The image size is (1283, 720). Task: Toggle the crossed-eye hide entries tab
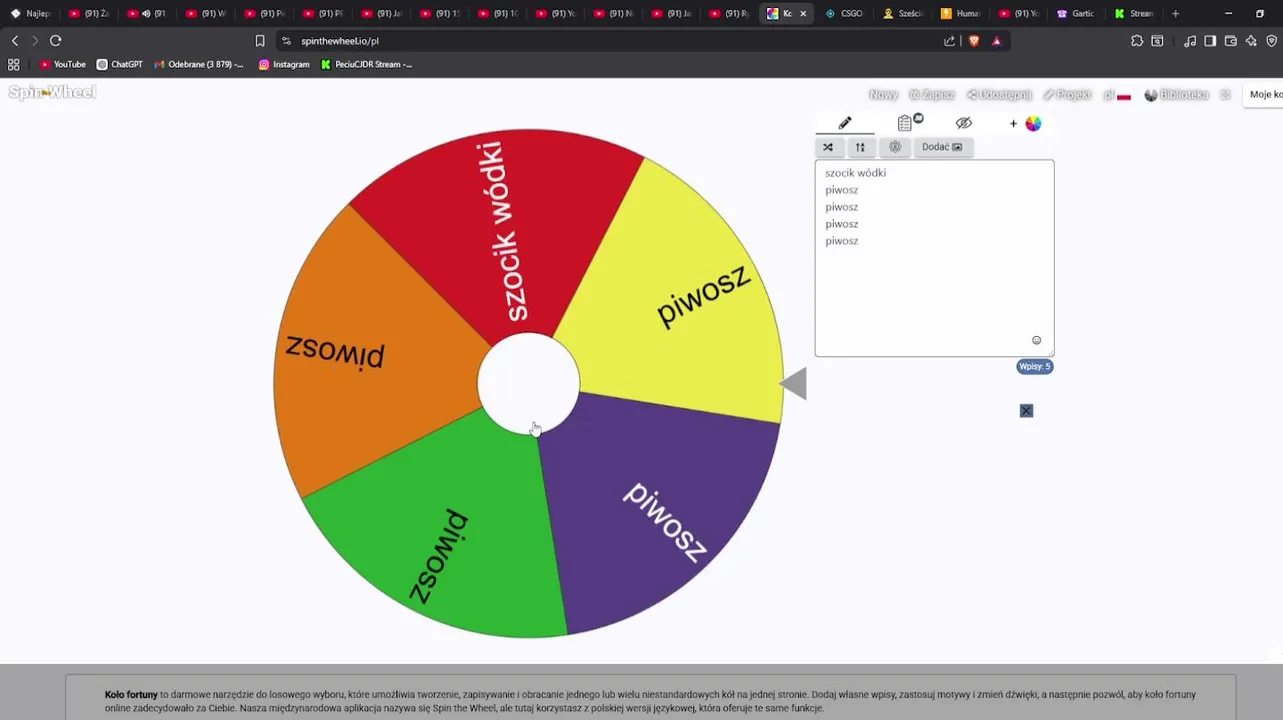click(x=964, y=123)
